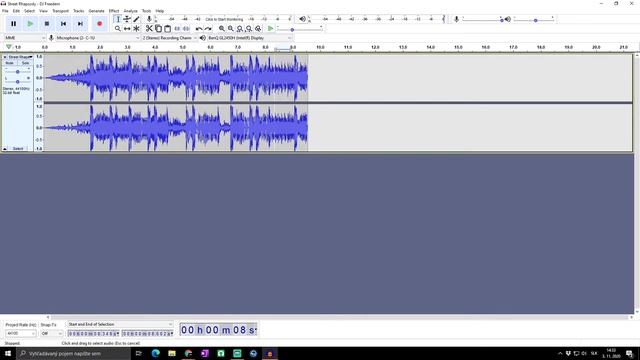Screen dimensions: 640x360
Task: Mute the Street Rhapsody track
Action: 9,63
